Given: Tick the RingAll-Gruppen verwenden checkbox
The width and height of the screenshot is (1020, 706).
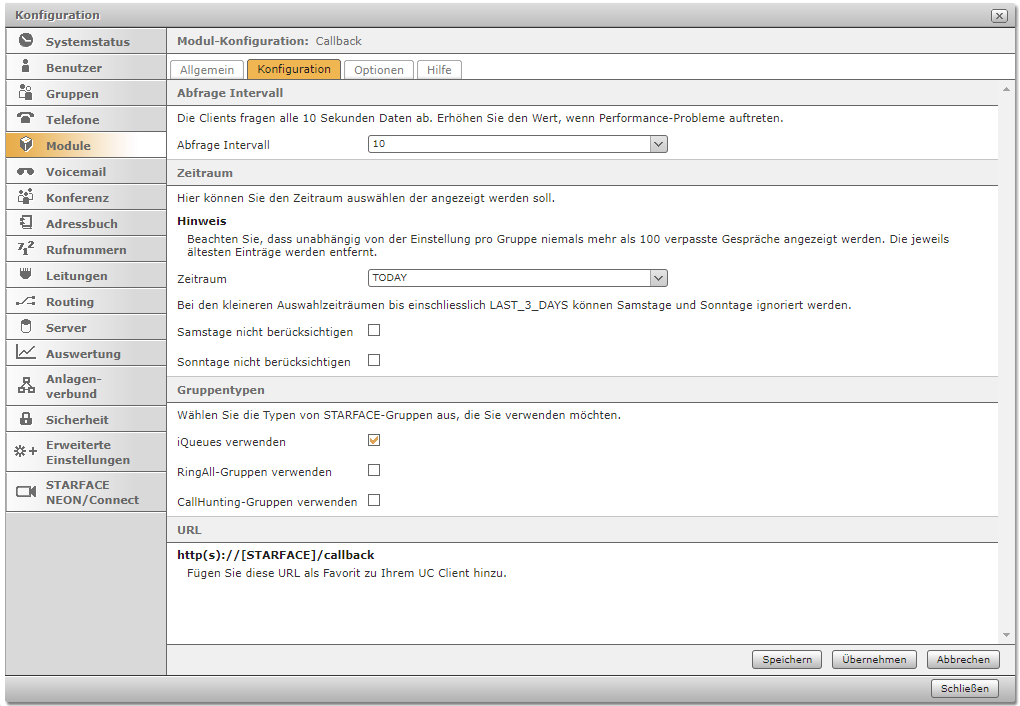Looking at the screenshot, I should click(374, 470).
